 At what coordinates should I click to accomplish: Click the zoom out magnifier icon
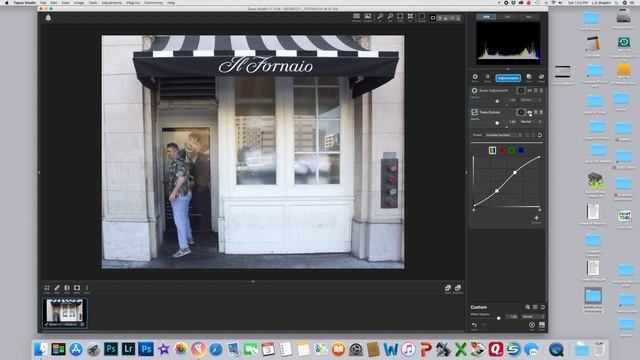pos(390,17)
